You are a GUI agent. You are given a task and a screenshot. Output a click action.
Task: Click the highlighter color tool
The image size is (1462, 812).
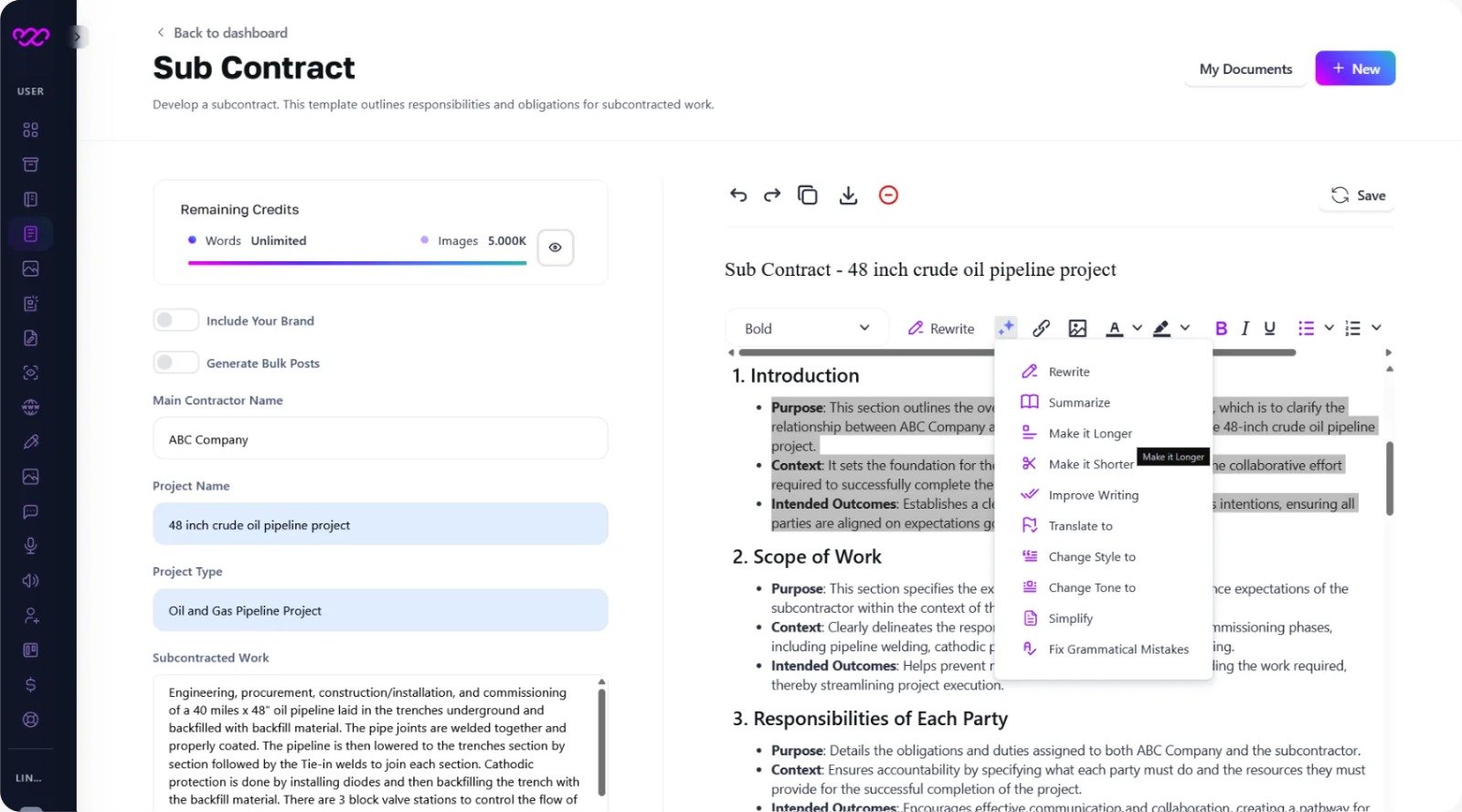click(x=1161, y=328)
